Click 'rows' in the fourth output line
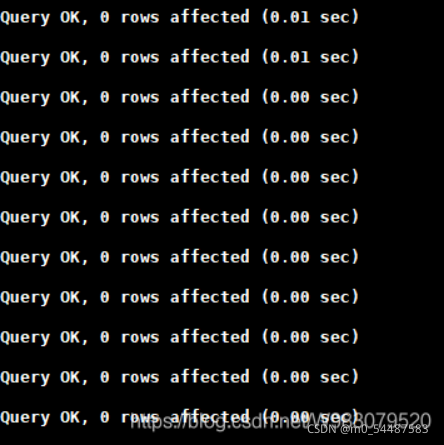 click(140, 137)
